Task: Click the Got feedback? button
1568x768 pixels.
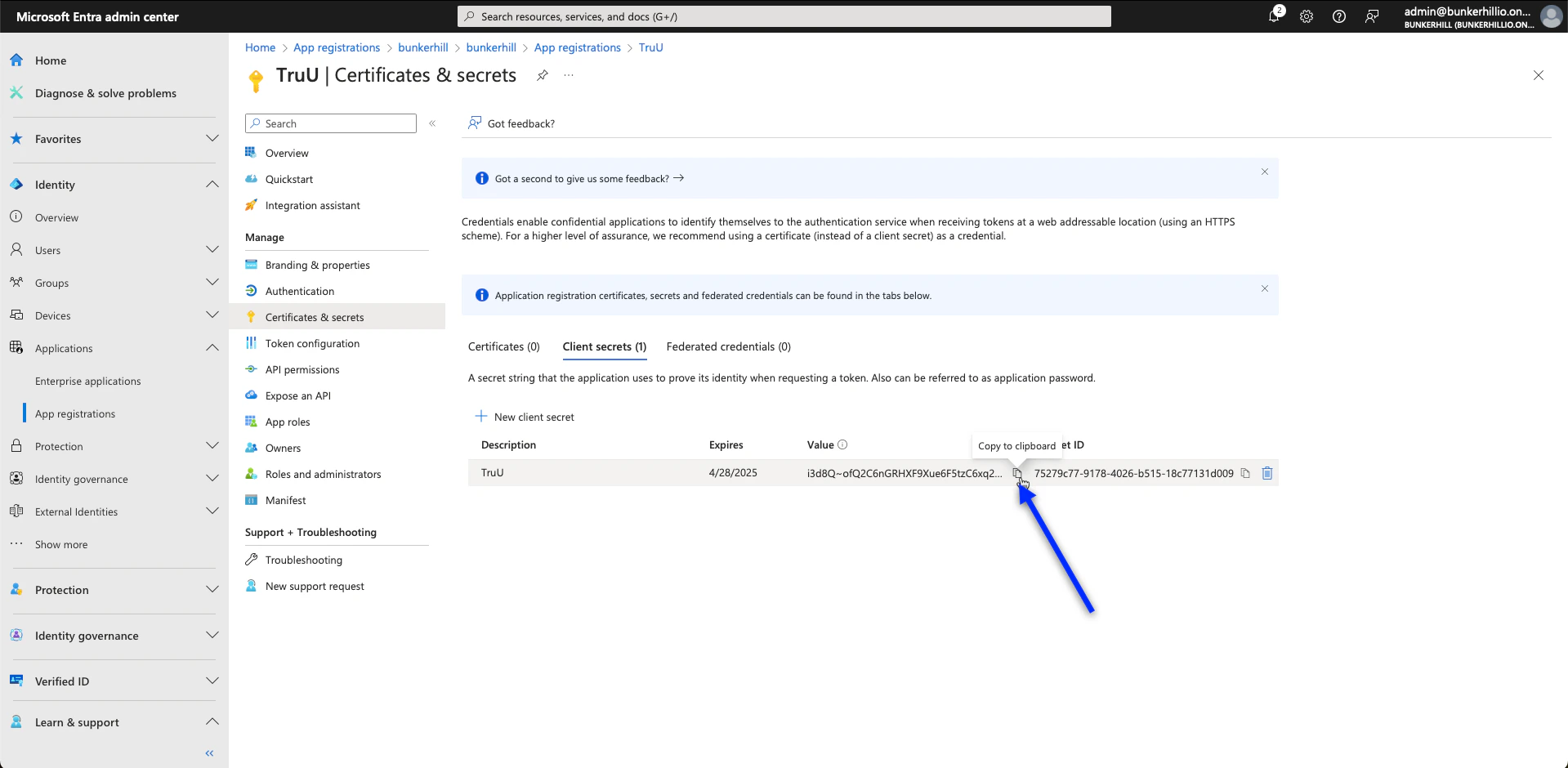Action: pos(511,123)
